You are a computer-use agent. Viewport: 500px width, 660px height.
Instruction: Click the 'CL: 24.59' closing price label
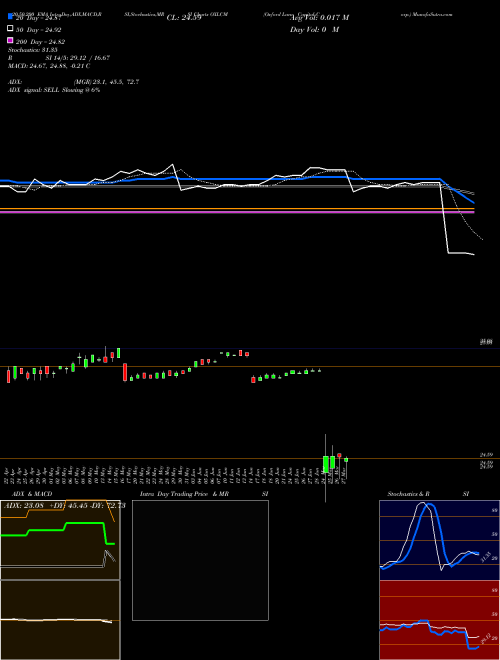184,18
